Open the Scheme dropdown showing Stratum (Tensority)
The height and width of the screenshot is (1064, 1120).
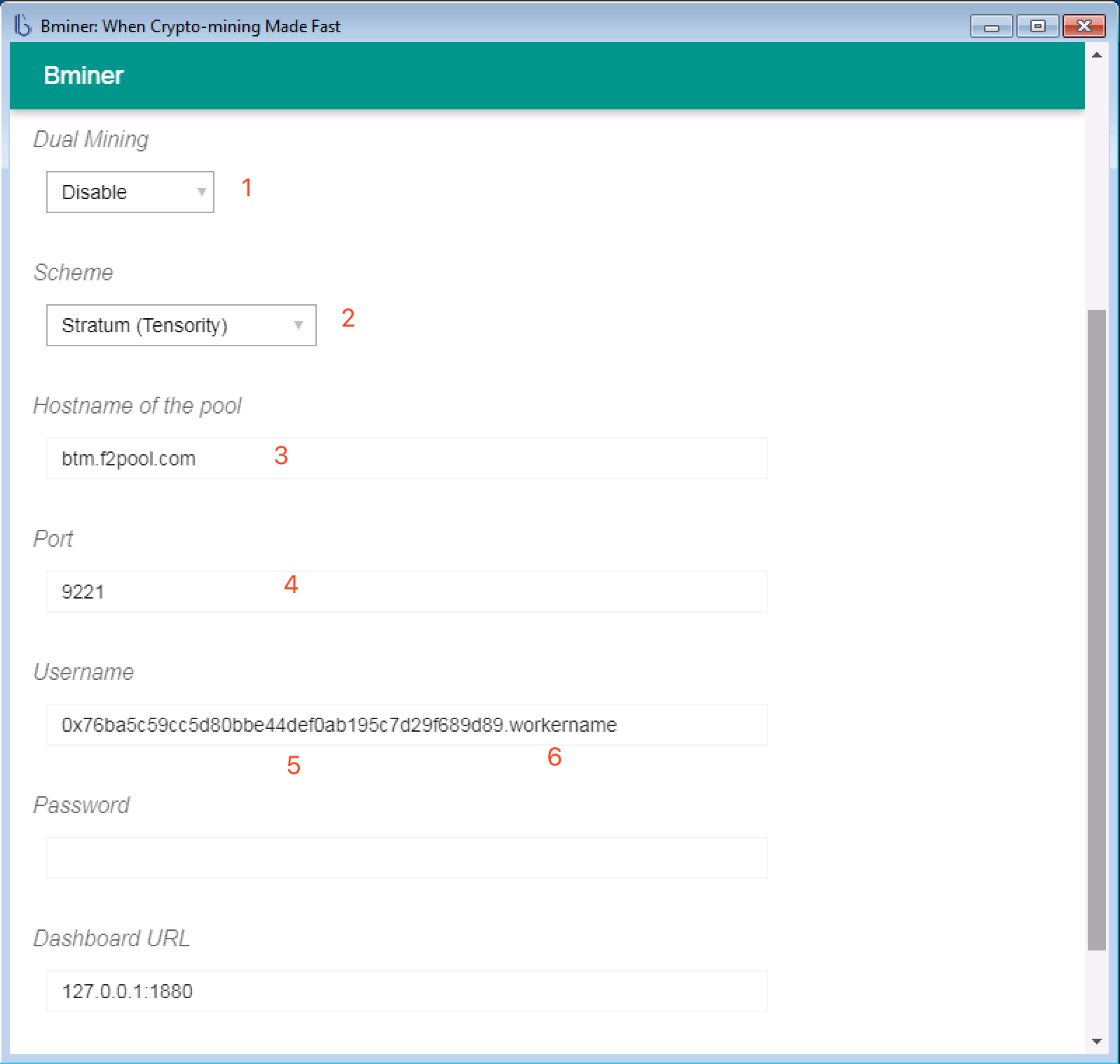182,325
